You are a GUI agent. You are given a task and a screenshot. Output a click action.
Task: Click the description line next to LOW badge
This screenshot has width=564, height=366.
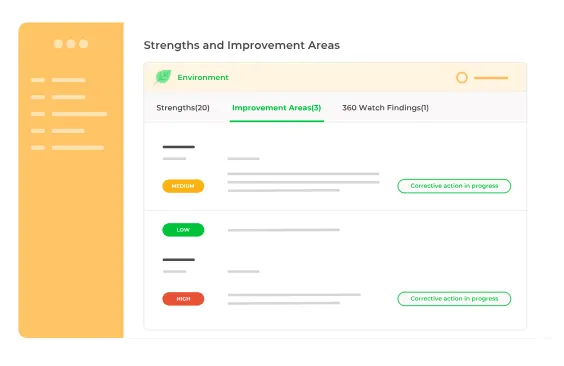[284, 230]
